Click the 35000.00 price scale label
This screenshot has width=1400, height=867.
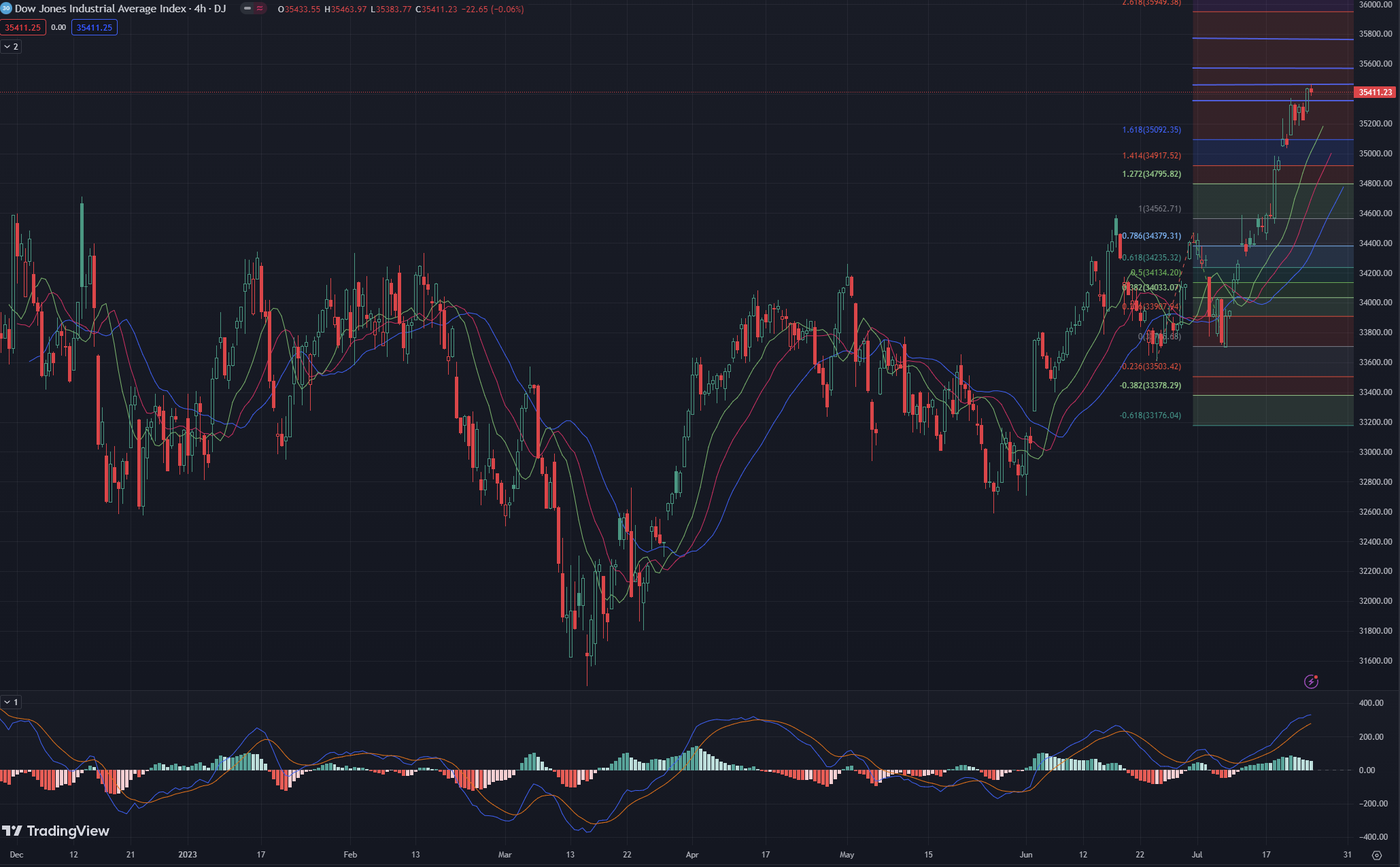point(1375,154)
